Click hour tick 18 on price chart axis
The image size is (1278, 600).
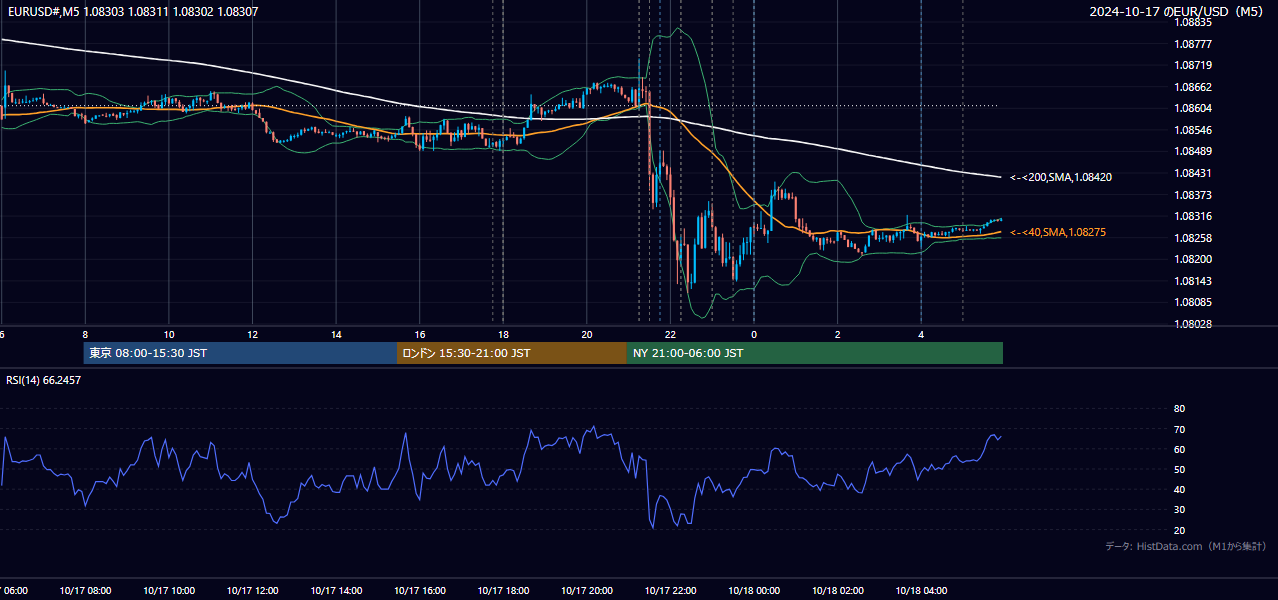point(503,335)
